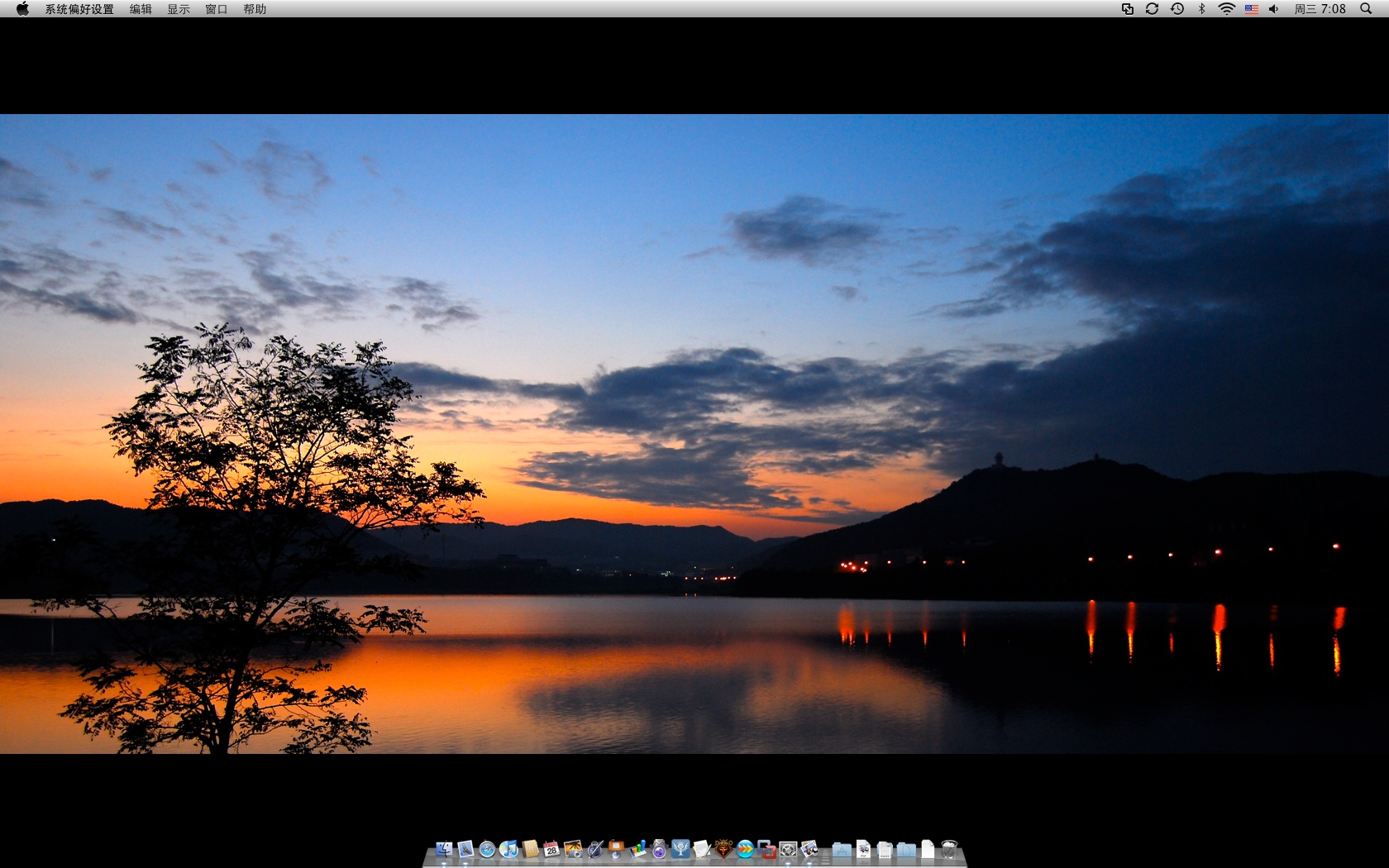Screen dimensions: 1389x868
Task: Open paper-and-pen document app in dock
Action: (x=702, y=849)
